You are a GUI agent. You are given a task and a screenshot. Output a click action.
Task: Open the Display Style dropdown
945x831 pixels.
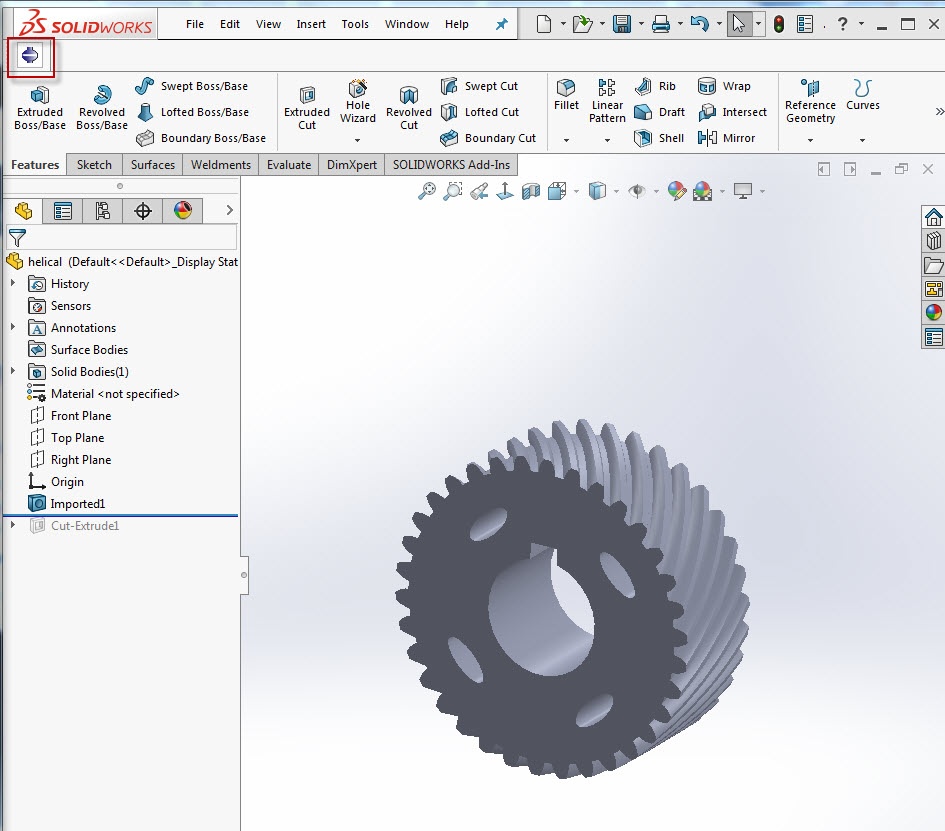tap(615, 191)
